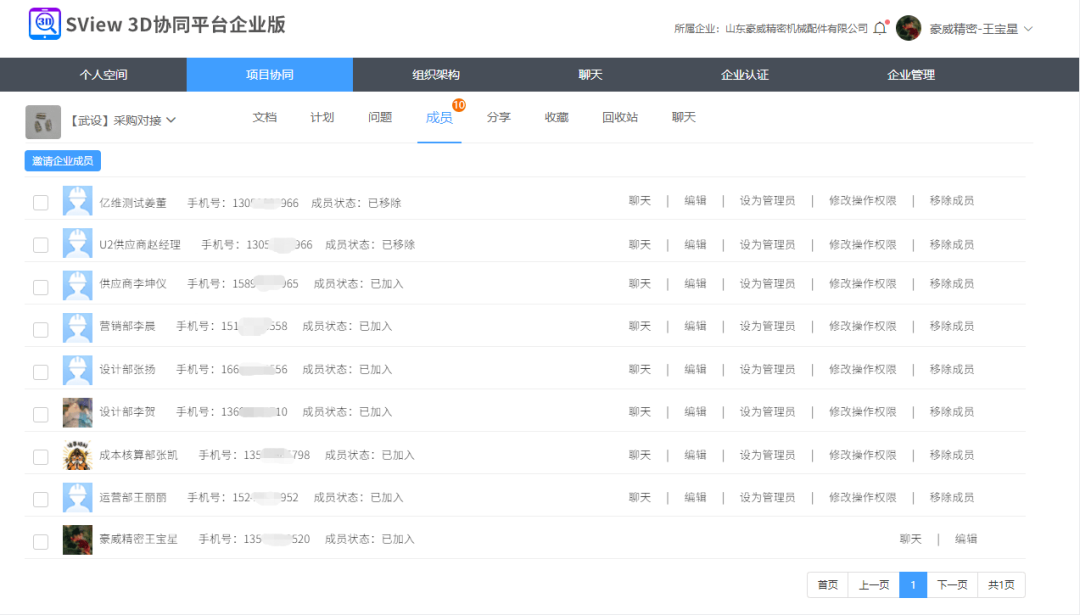Click the avatar of 亿维测试姜董

coord(77,200)
